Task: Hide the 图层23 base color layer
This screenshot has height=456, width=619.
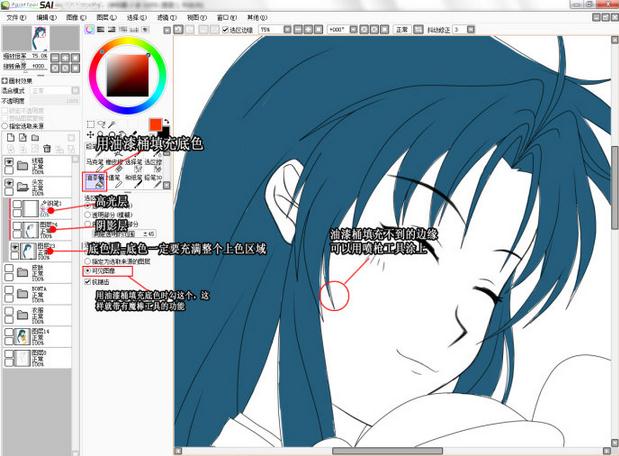Action: click(x=15, y=247)
